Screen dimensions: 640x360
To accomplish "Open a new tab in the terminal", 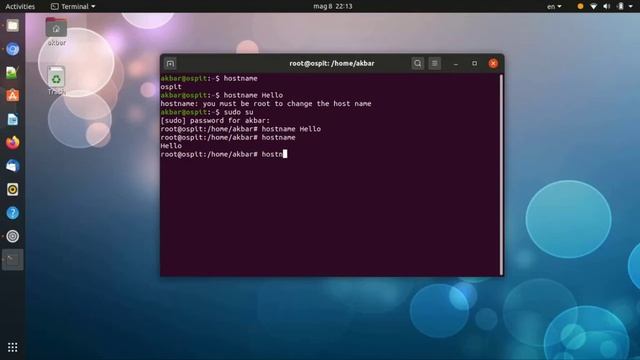I will point(170,64).
